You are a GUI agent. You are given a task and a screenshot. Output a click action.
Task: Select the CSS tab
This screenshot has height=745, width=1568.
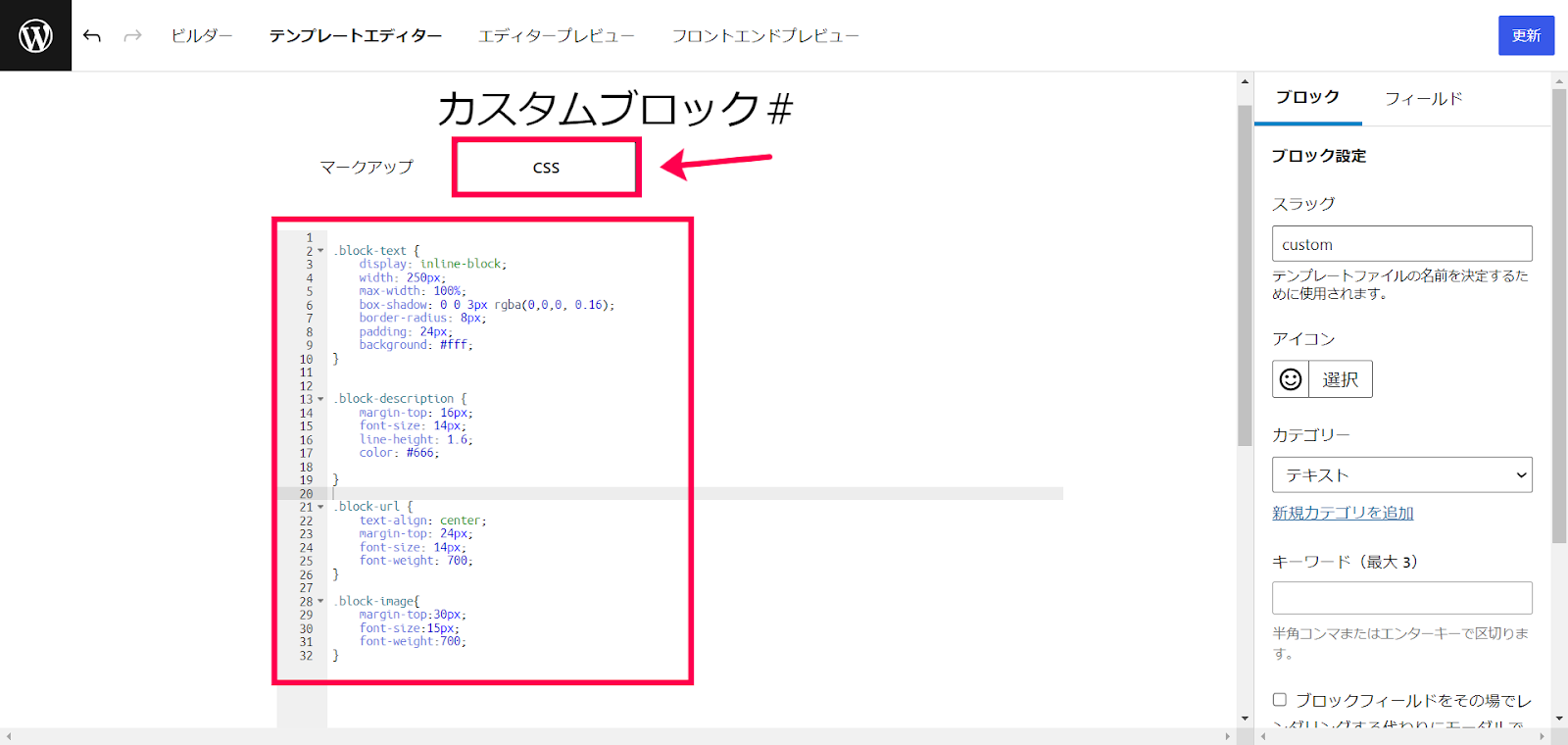(546, 168)
